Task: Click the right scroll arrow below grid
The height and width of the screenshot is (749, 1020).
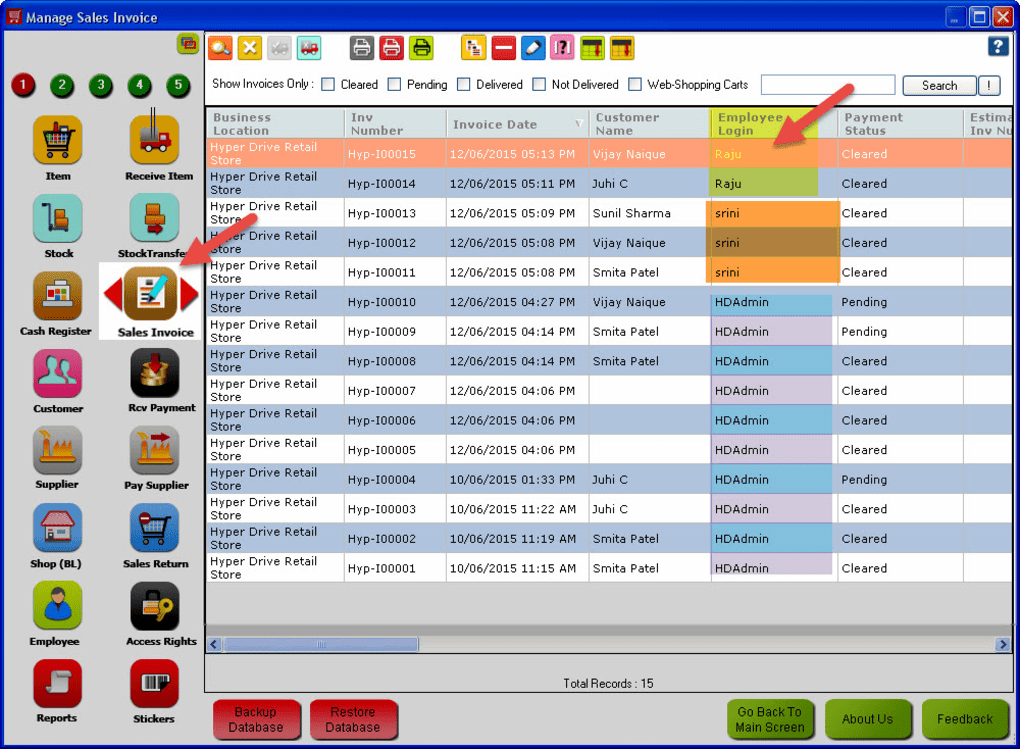Action: pyautogui.click(x=1003, y=644)
